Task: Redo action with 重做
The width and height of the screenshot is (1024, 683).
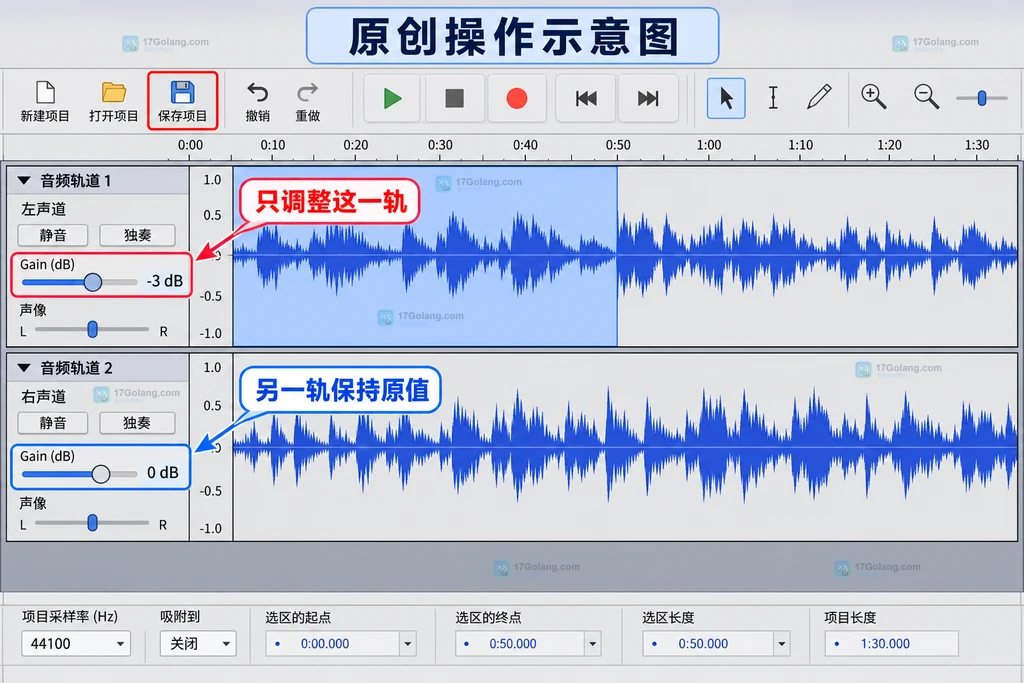Action: pos(307,101)
